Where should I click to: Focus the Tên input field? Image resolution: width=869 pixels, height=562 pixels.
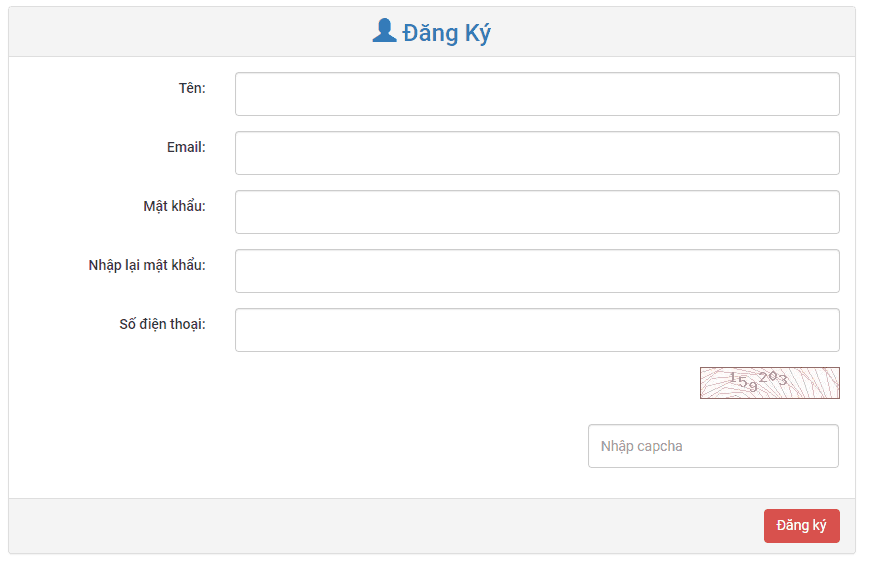537,94
